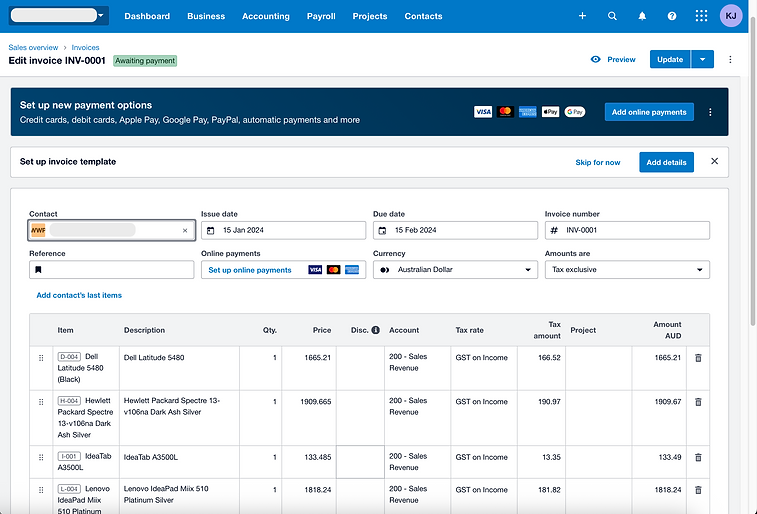The width and height of the screenshot is (757, 514).
Task: Delete the Hewlett Packard Spectre line
Action: [698, 402]
